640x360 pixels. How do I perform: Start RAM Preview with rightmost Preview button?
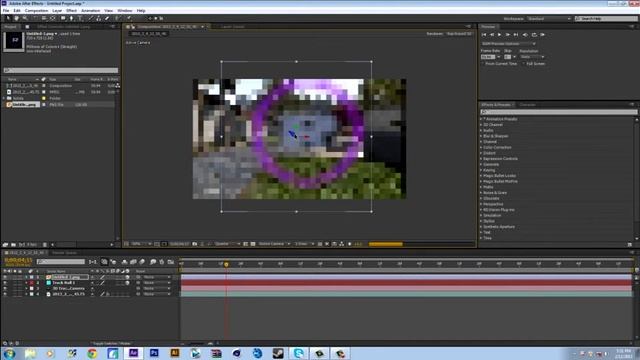tap(542, 35)
